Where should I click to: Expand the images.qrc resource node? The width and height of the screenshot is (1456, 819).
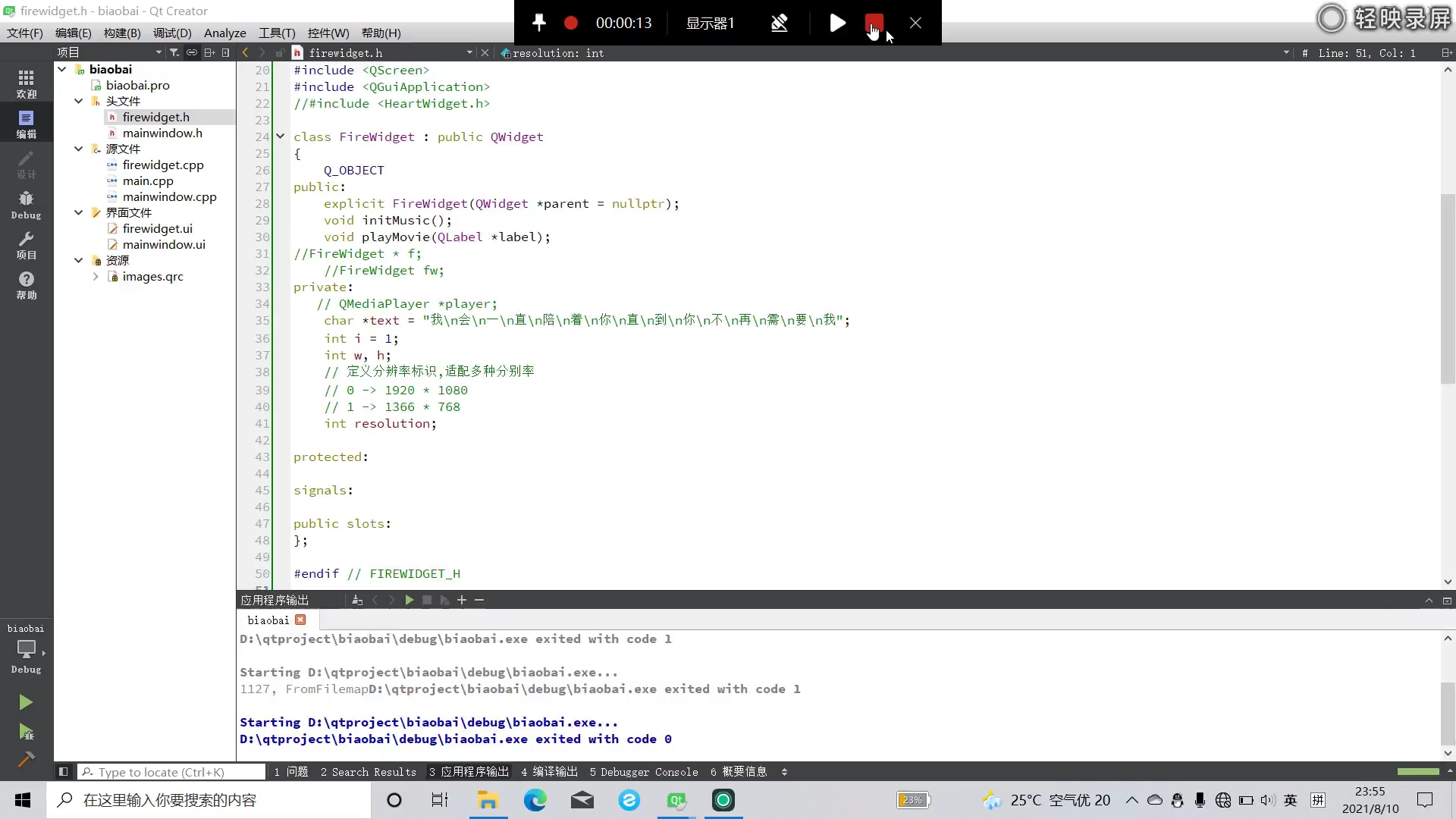click(x=96, y=277)
